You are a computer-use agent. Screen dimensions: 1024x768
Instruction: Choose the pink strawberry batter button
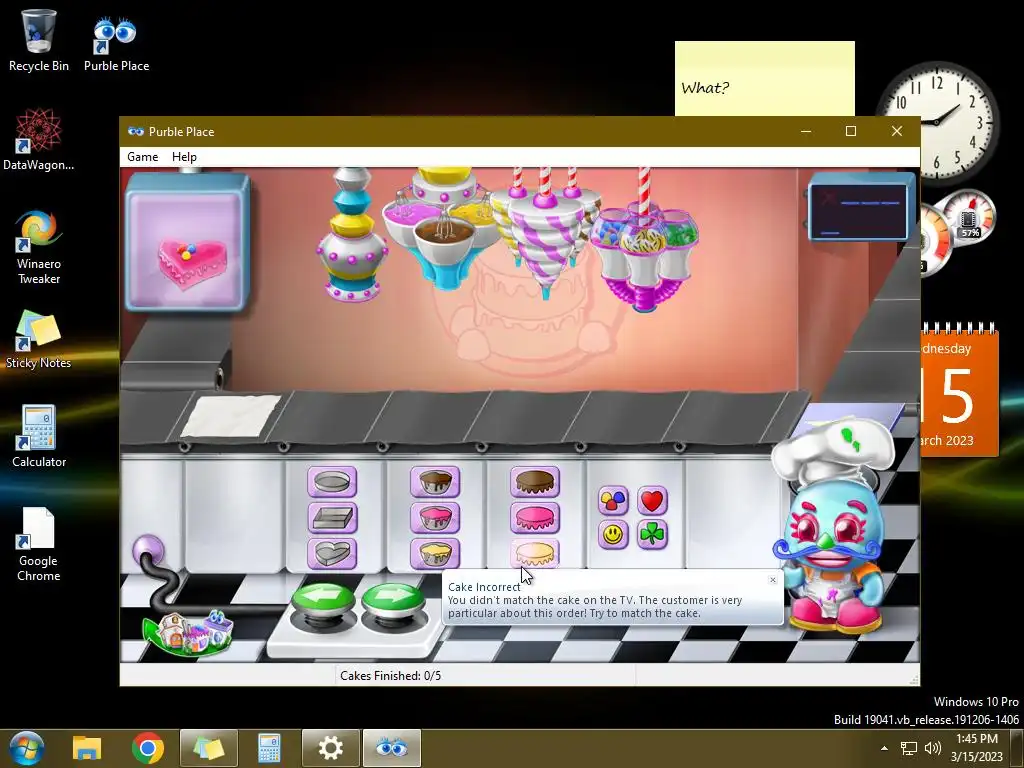click(435, 518)
